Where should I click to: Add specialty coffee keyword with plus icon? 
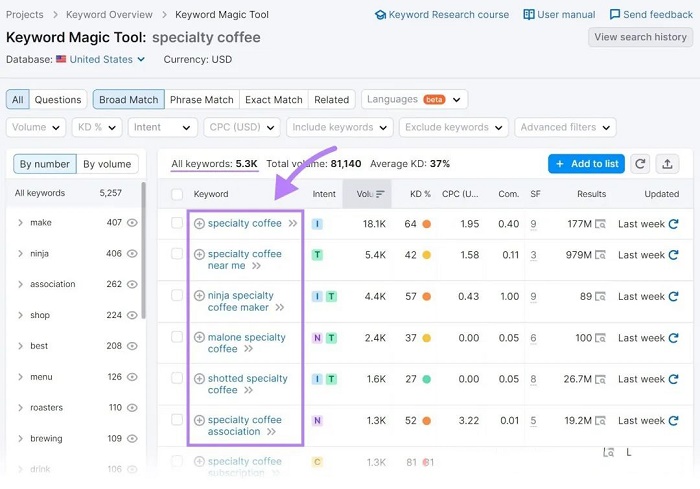pos(200,223)
